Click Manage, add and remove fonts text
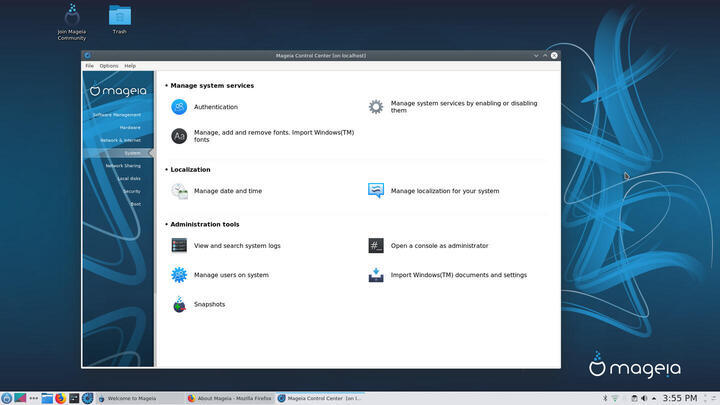Screen dimensions: 720x405 [274, 136]
